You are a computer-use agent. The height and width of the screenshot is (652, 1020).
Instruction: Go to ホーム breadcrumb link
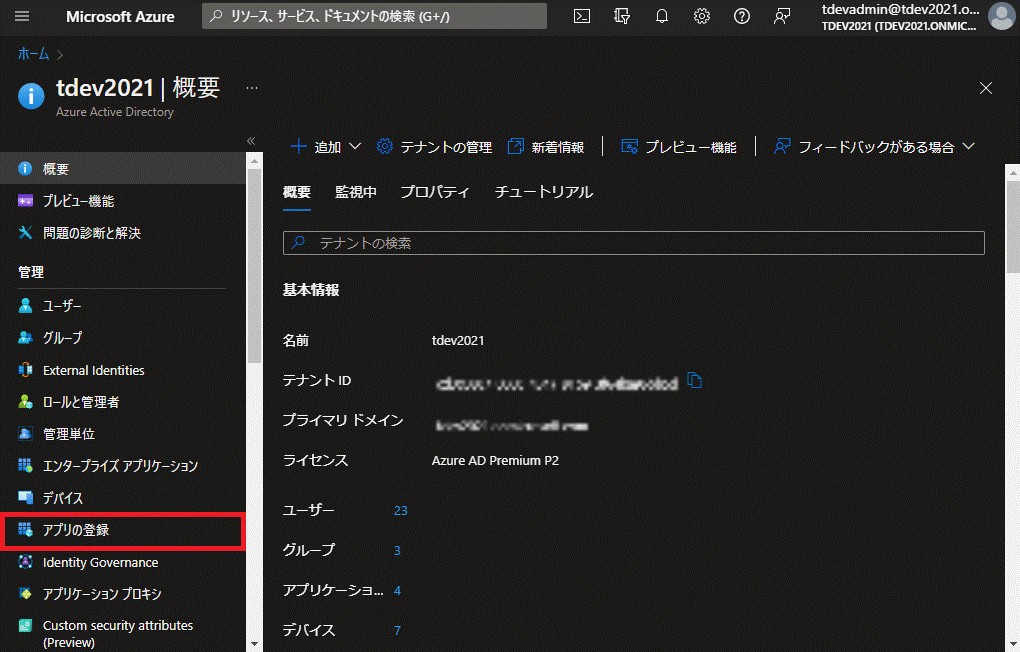tap(33, 54)
